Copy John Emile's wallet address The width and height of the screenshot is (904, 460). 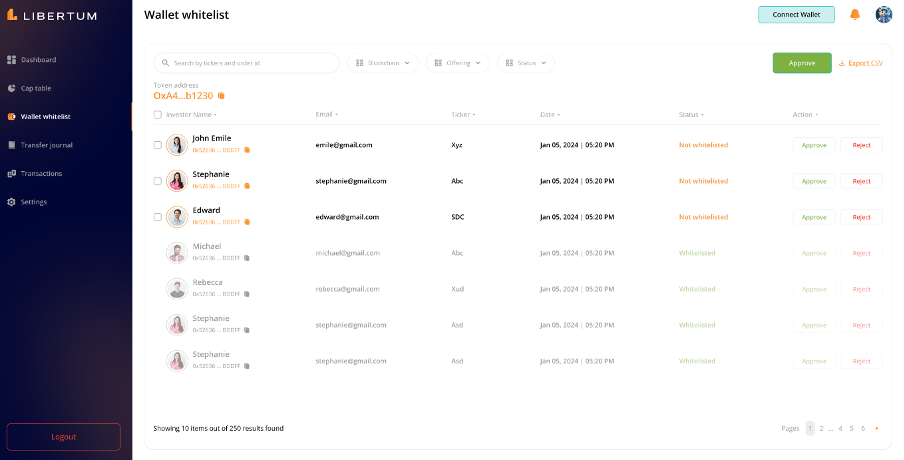click(247, 150)
